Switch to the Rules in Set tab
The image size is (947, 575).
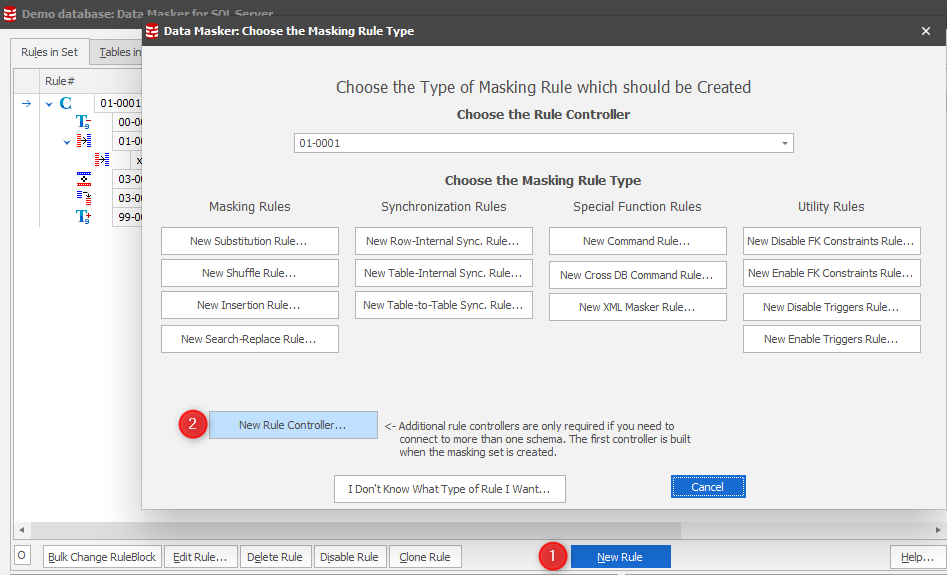click(x=49, y=52)
